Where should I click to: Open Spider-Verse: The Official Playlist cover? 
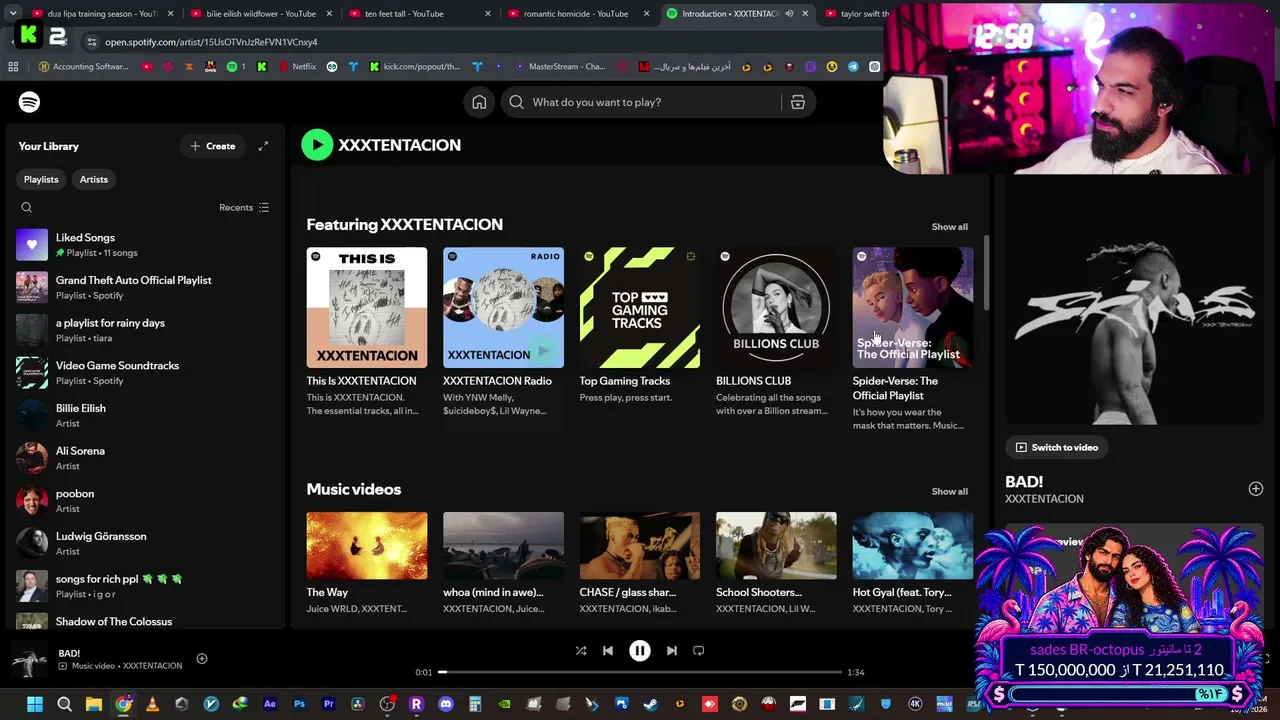913,308
